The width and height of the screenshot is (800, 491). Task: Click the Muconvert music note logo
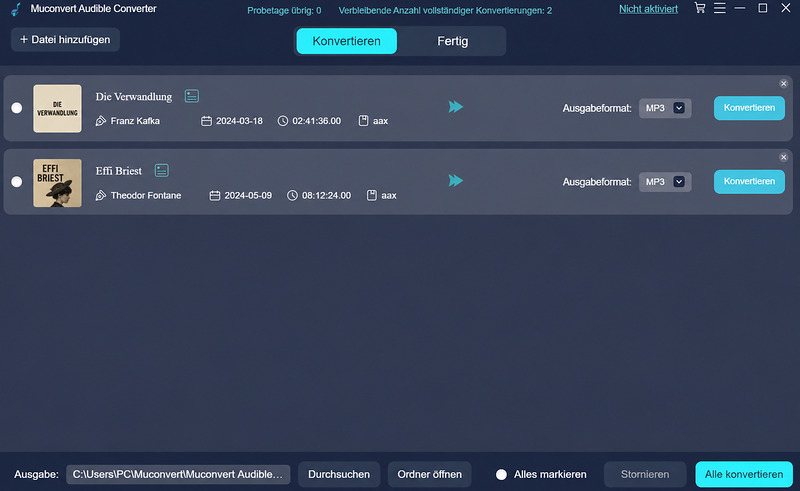[x=16, y=9]
